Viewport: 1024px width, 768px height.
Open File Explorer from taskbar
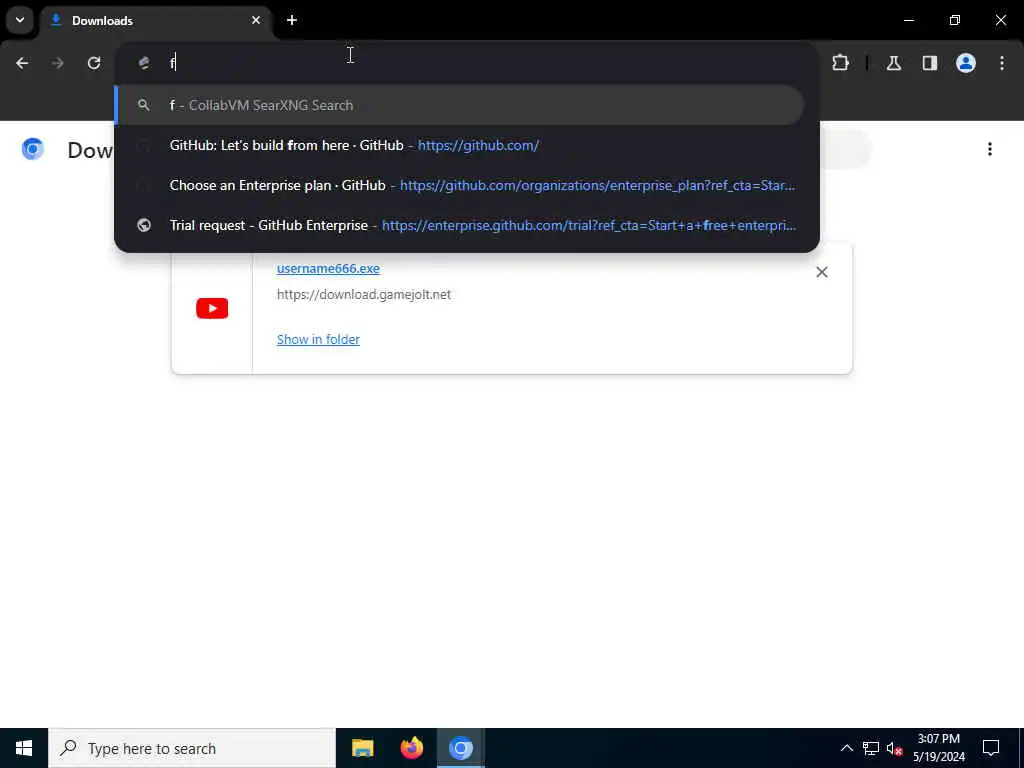pyautogui.click(x=362, y=748)
